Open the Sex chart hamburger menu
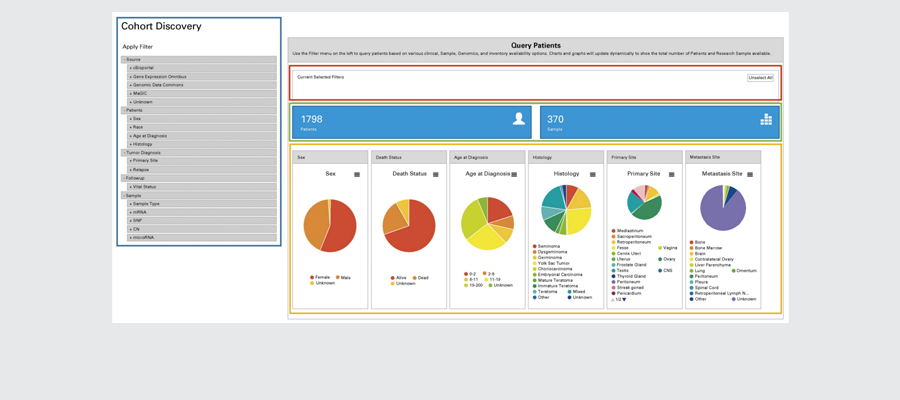 click(357, 174)
